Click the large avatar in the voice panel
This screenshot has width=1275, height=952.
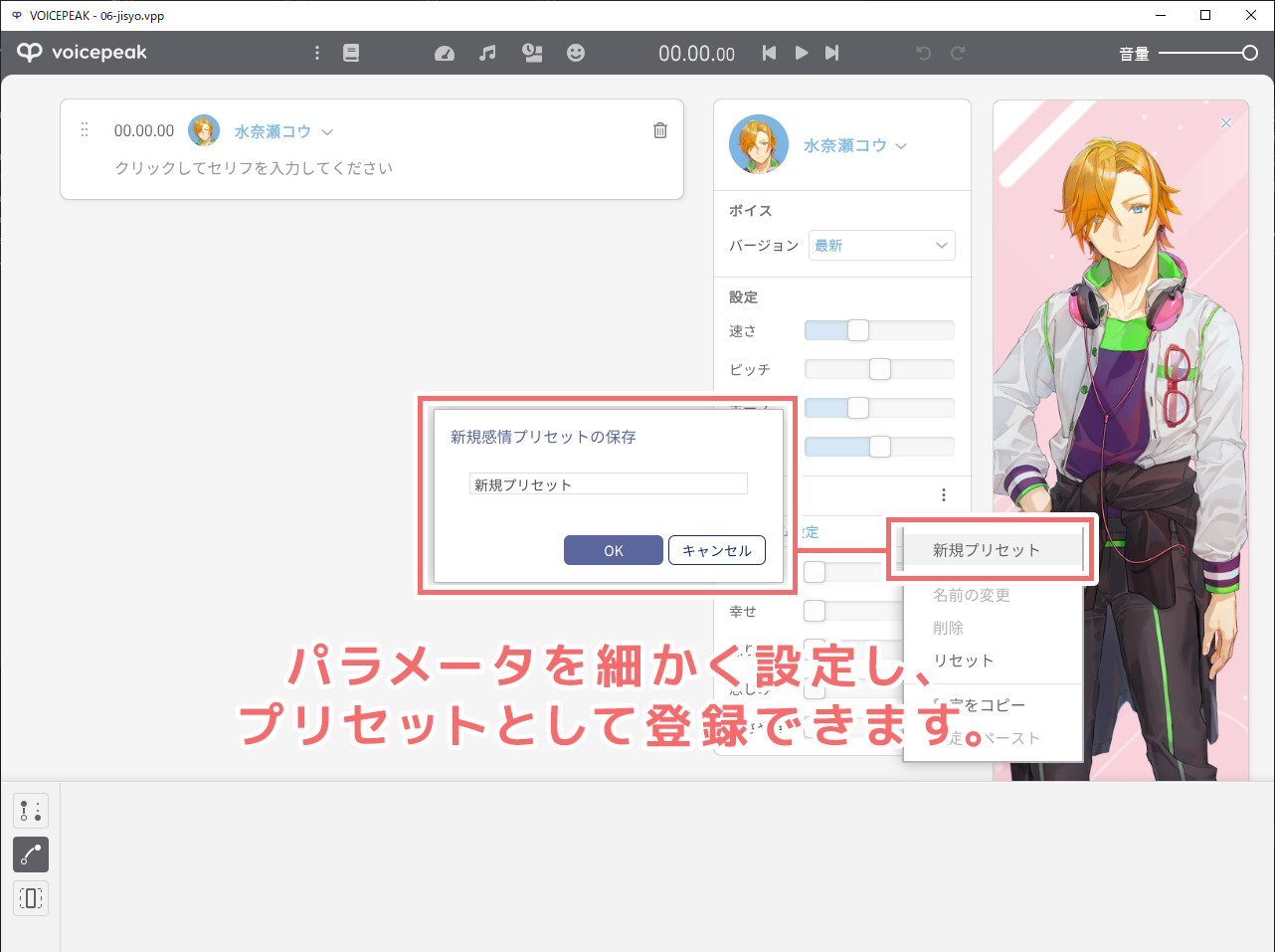[759, 144]
